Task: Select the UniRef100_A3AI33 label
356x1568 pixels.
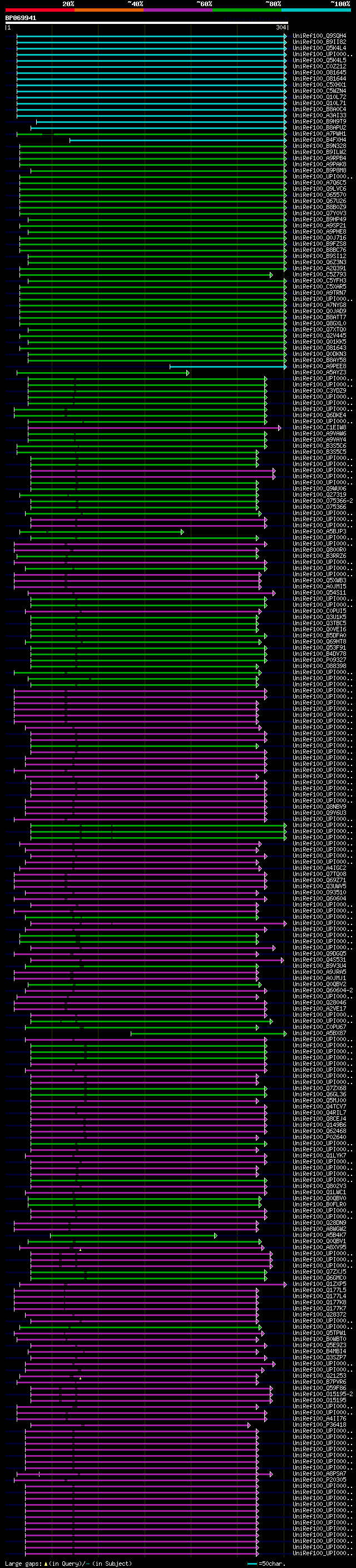Action: [x=319, y=115]
